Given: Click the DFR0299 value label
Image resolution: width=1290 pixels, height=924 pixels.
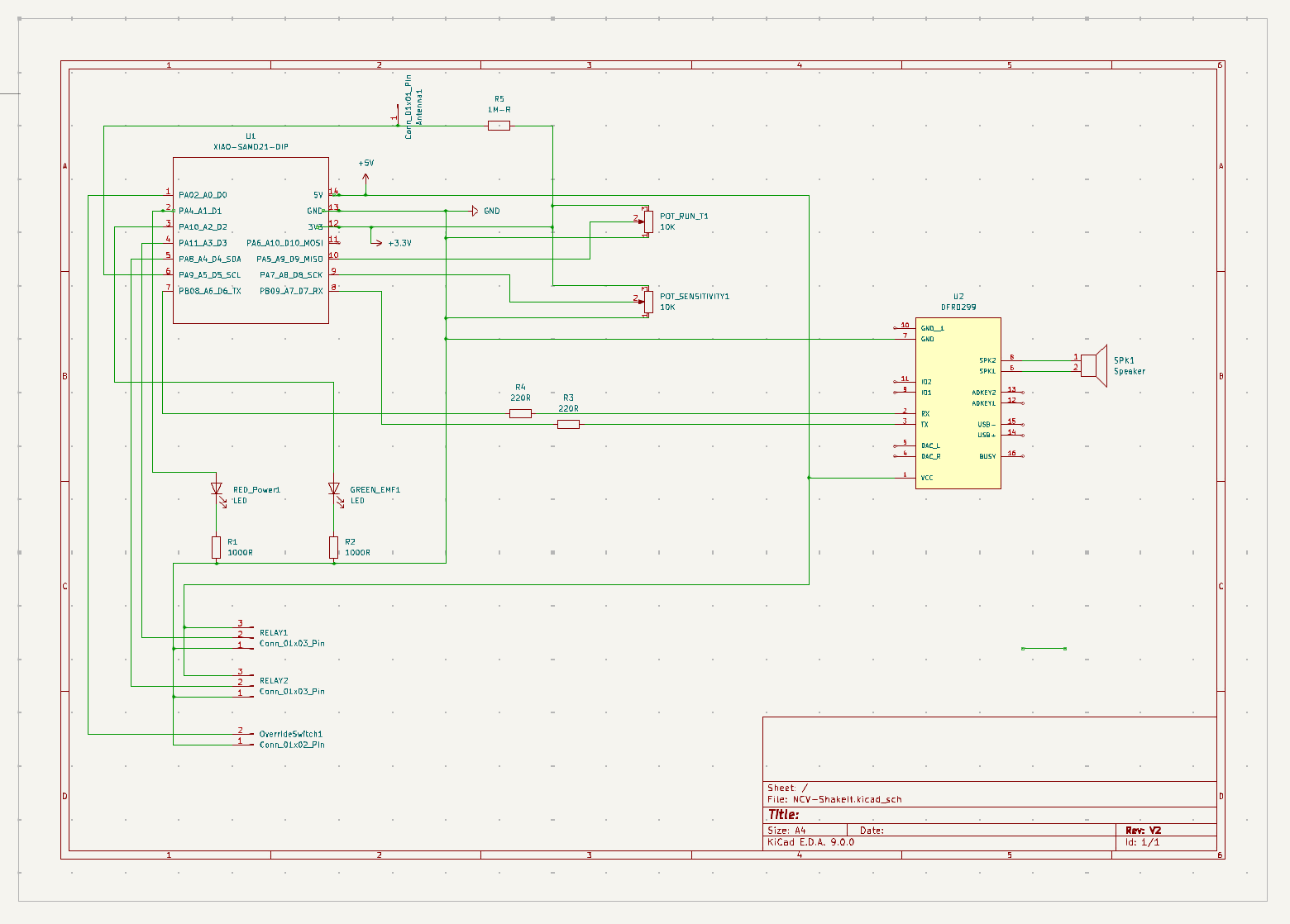Looking at the screenshot, I should 958,307.
